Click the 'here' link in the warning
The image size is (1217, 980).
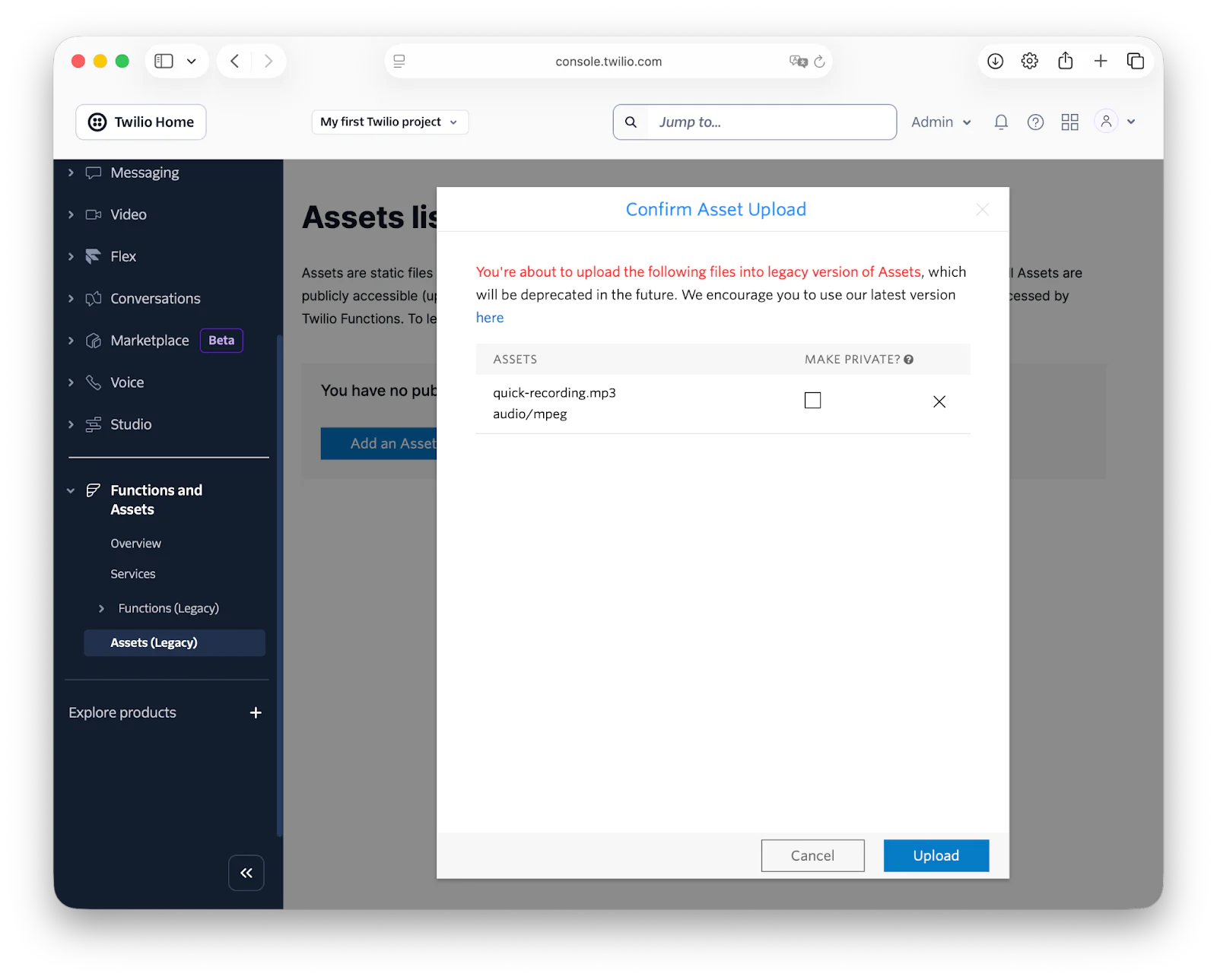tap(489, 317)
